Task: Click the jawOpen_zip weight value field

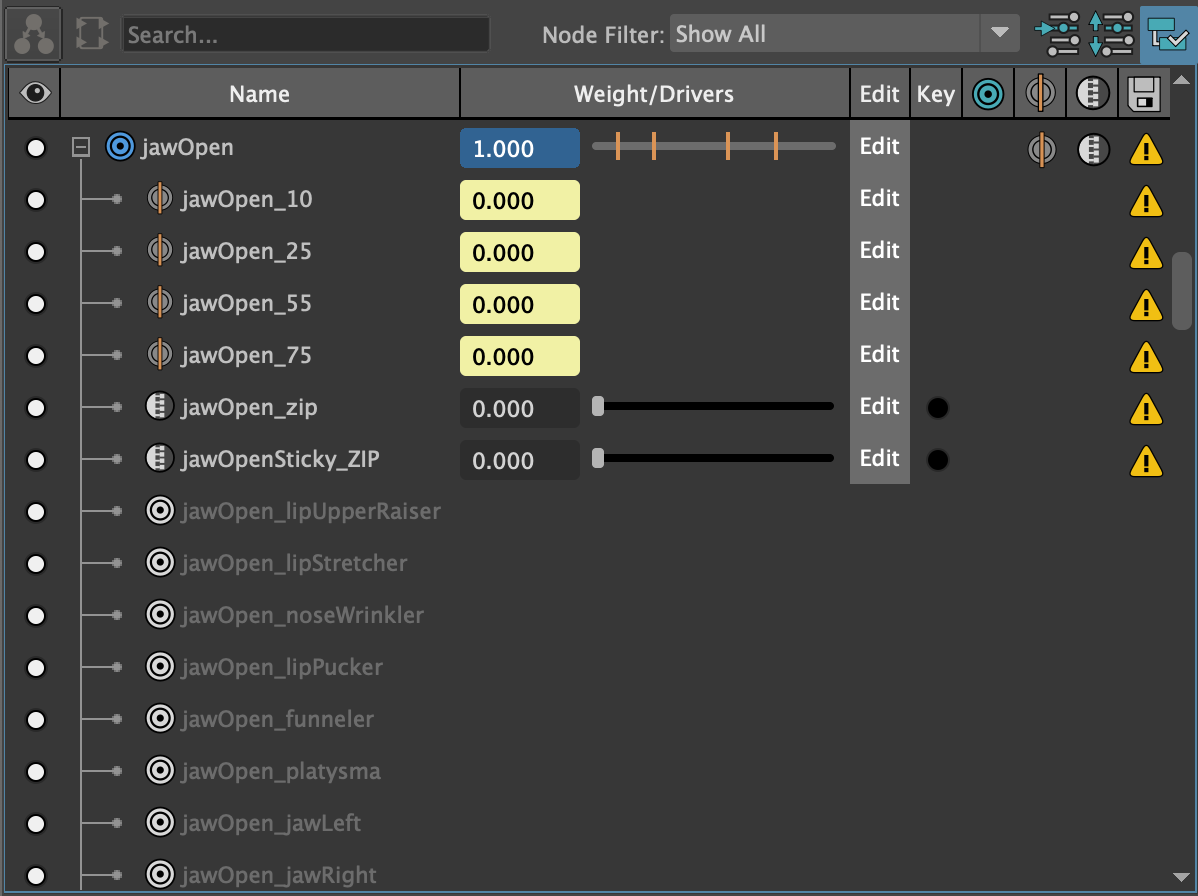Action: click(x=520, y=408)
